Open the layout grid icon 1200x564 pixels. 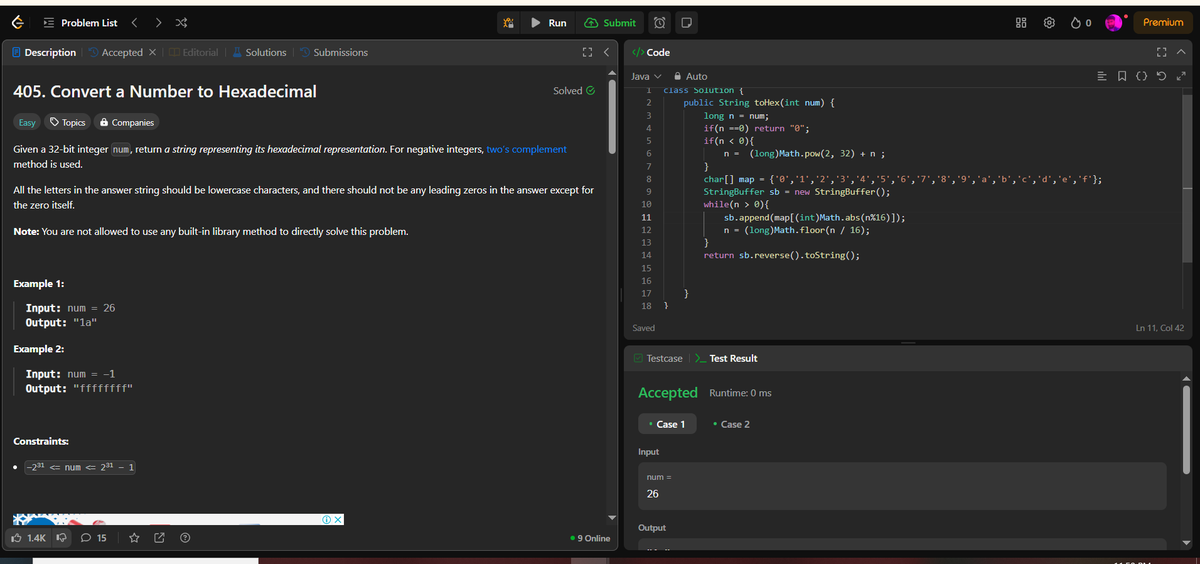click(1023, 22)
